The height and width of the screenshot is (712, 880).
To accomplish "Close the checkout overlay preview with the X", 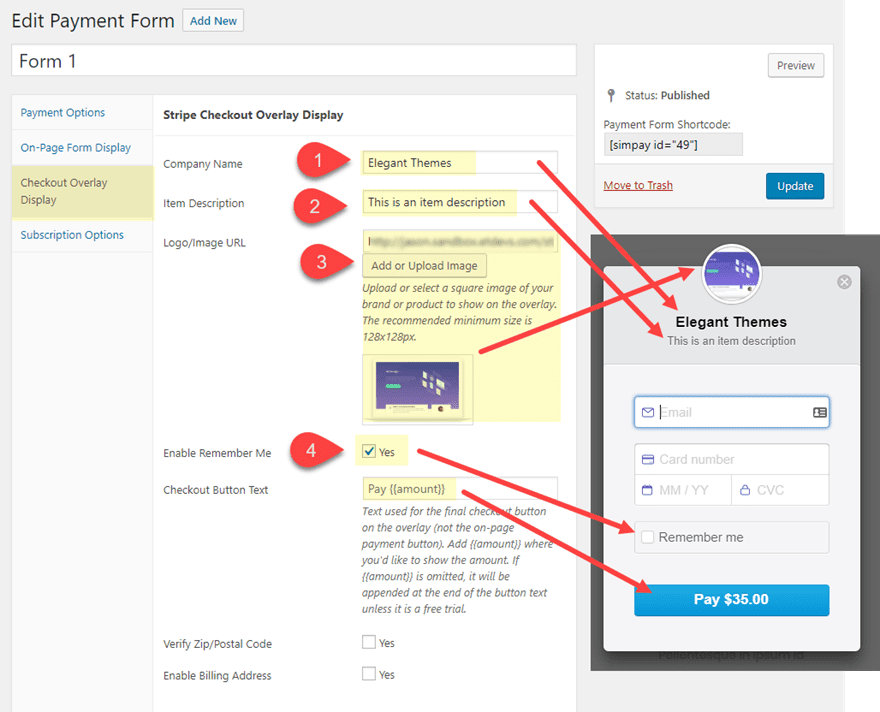I will coord(844,282).
